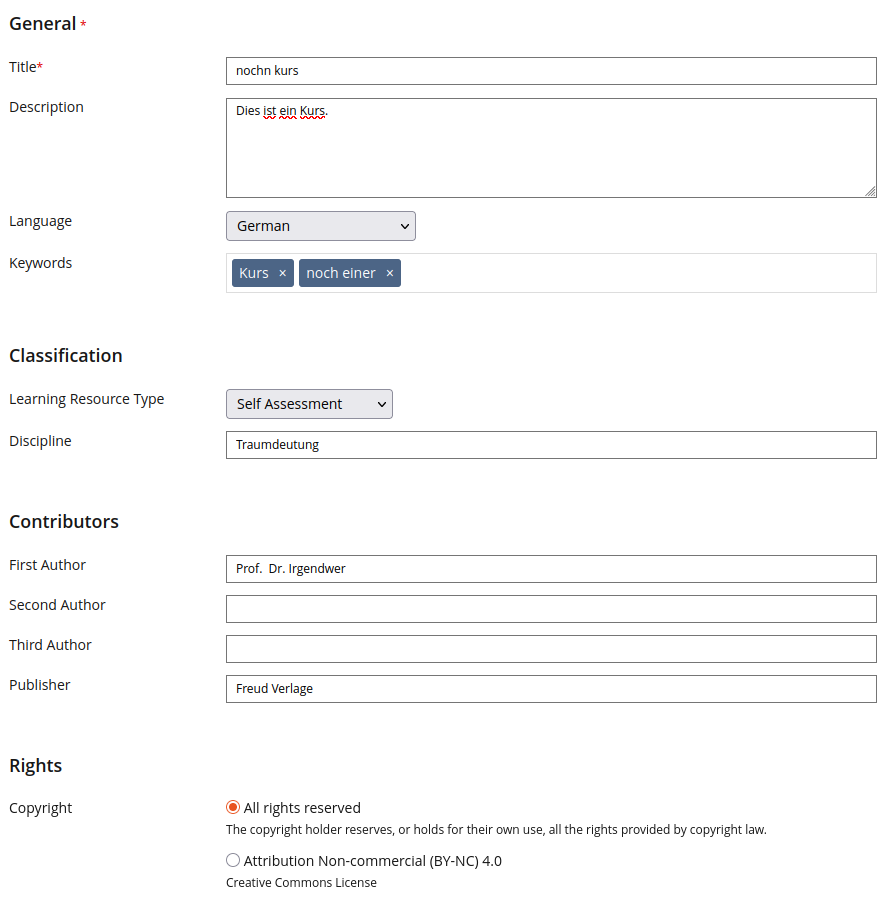
Task: Open the Language dropdown
Action: click(x=320, y=226)
